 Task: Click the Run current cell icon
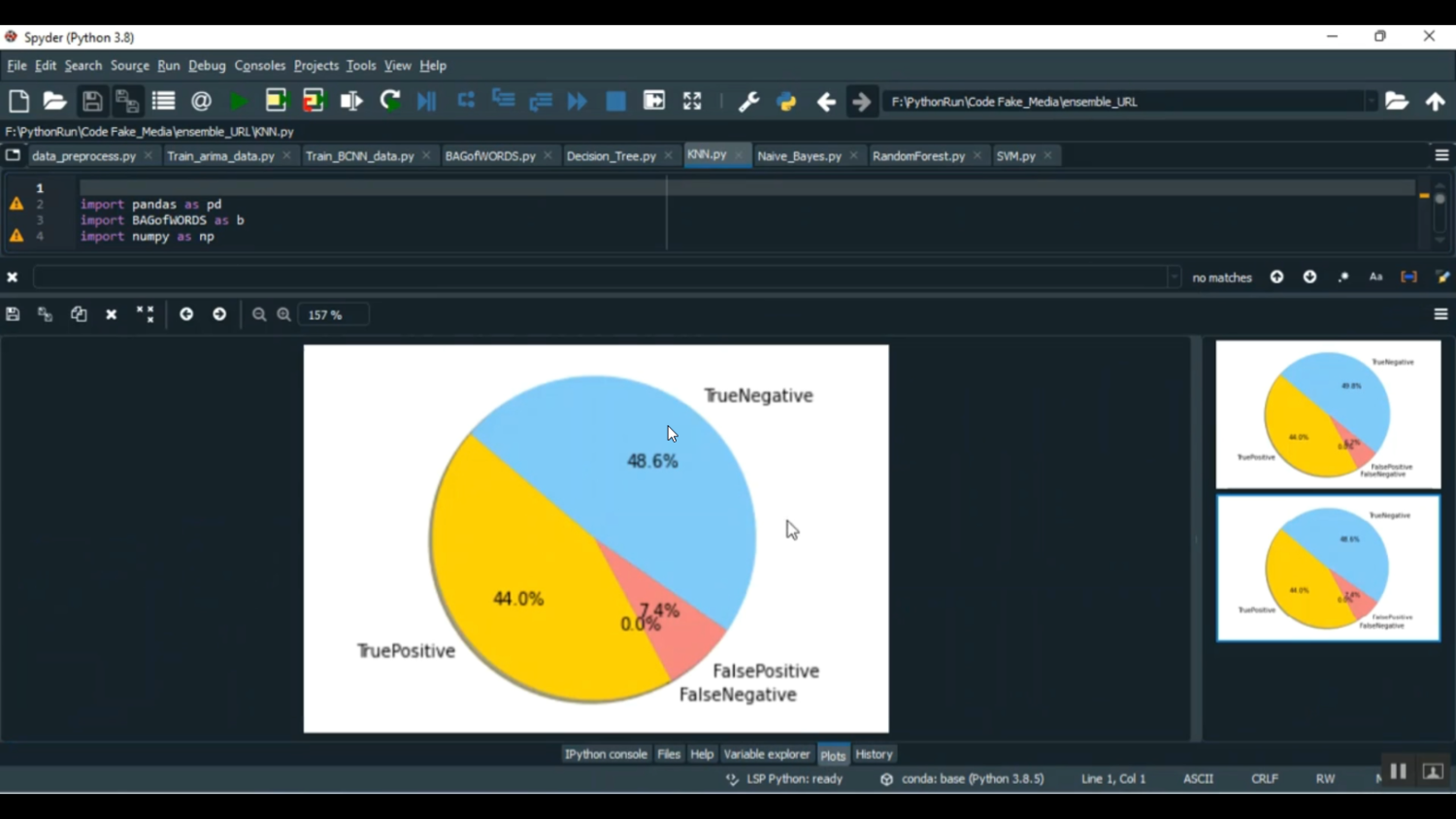click(277, 101)
